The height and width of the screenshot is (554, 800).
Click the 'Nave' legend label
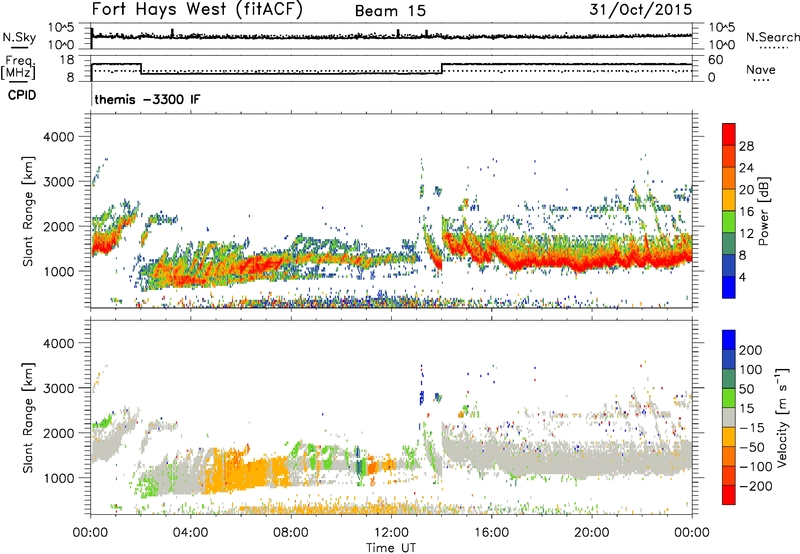761,69
